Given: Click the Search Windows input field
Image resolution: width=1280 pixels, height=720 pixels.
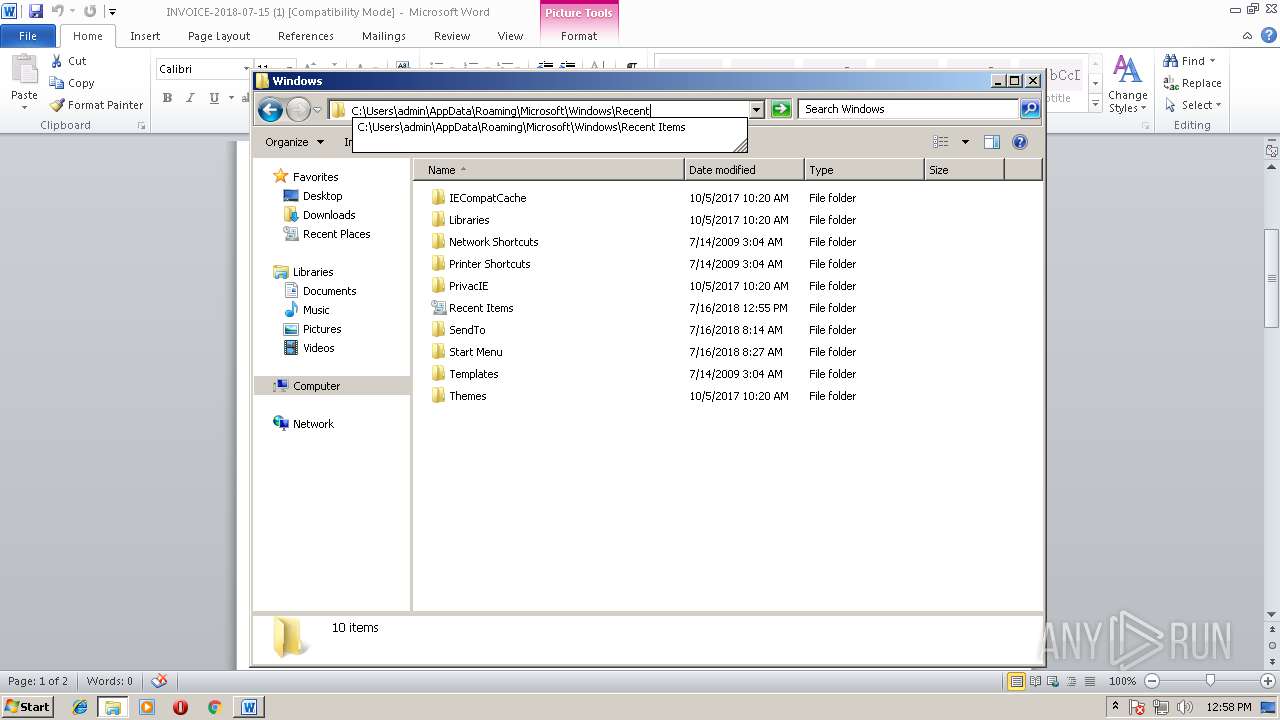Looking at the screenshot, I should (x=909, y=109).
